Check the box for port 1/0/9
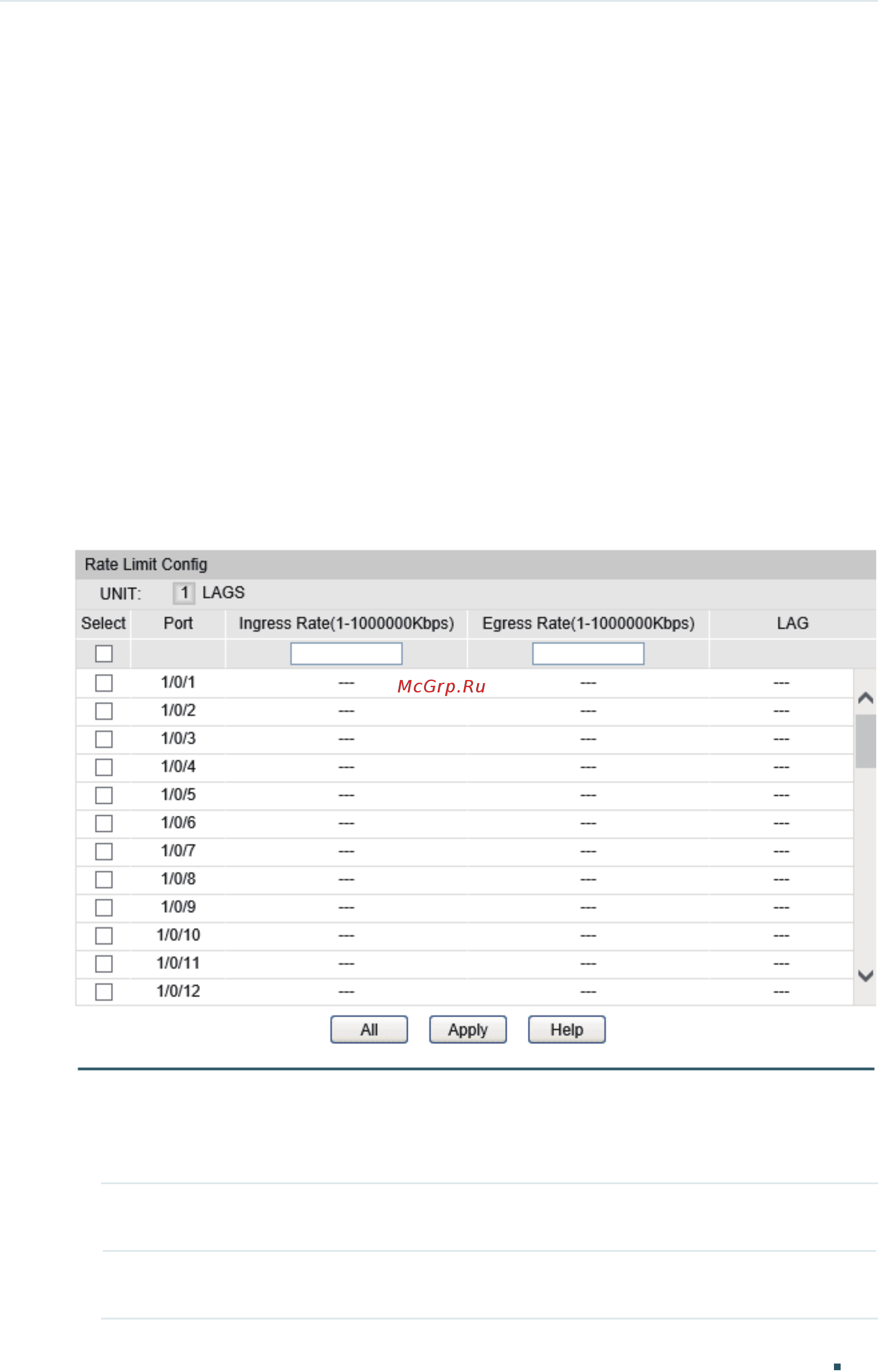 point(104,907)
